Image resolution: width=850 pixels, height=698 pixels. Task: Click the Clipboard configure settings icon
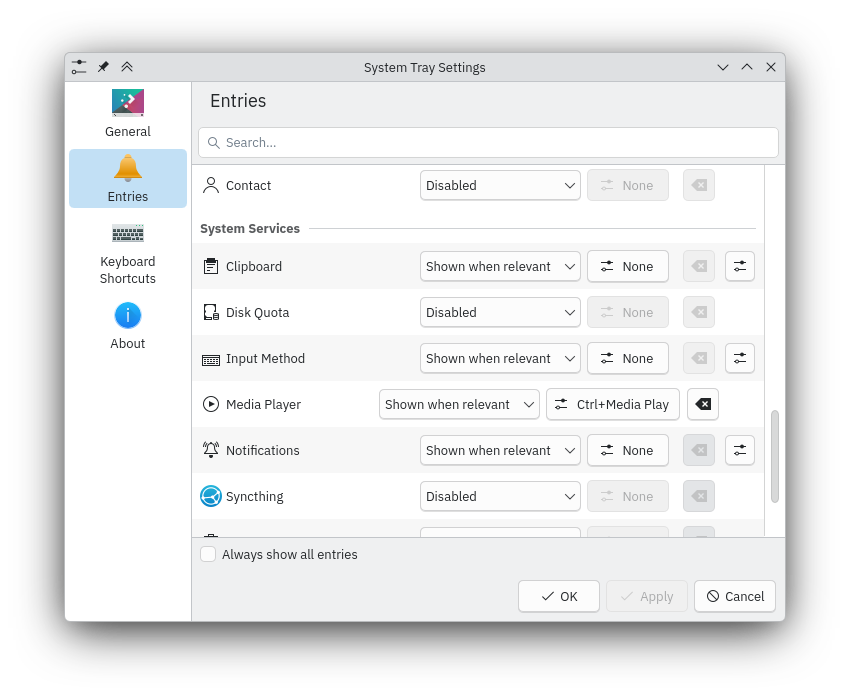739,266
